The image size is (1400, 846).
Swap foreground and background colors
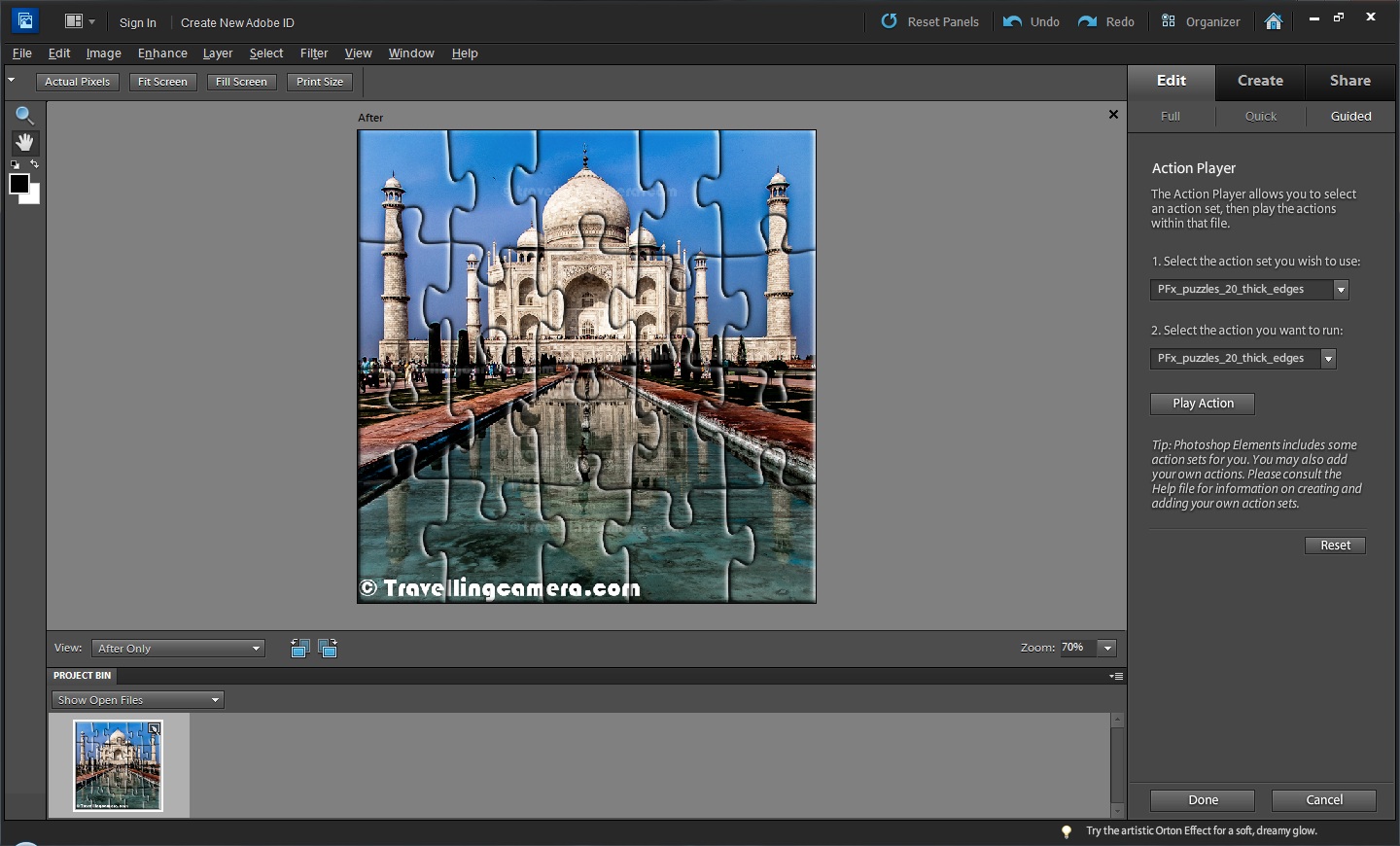(x=34, y=164)
